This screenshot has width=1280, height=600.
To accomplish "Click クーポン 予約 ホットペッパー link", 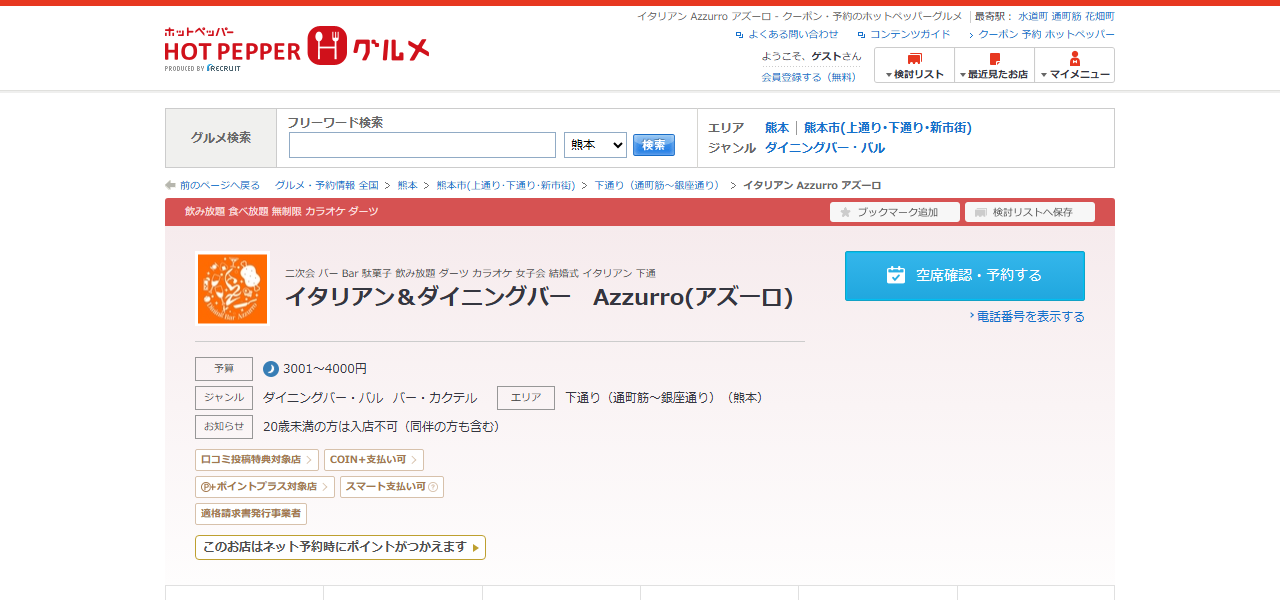I will (x=1046, y=34).
